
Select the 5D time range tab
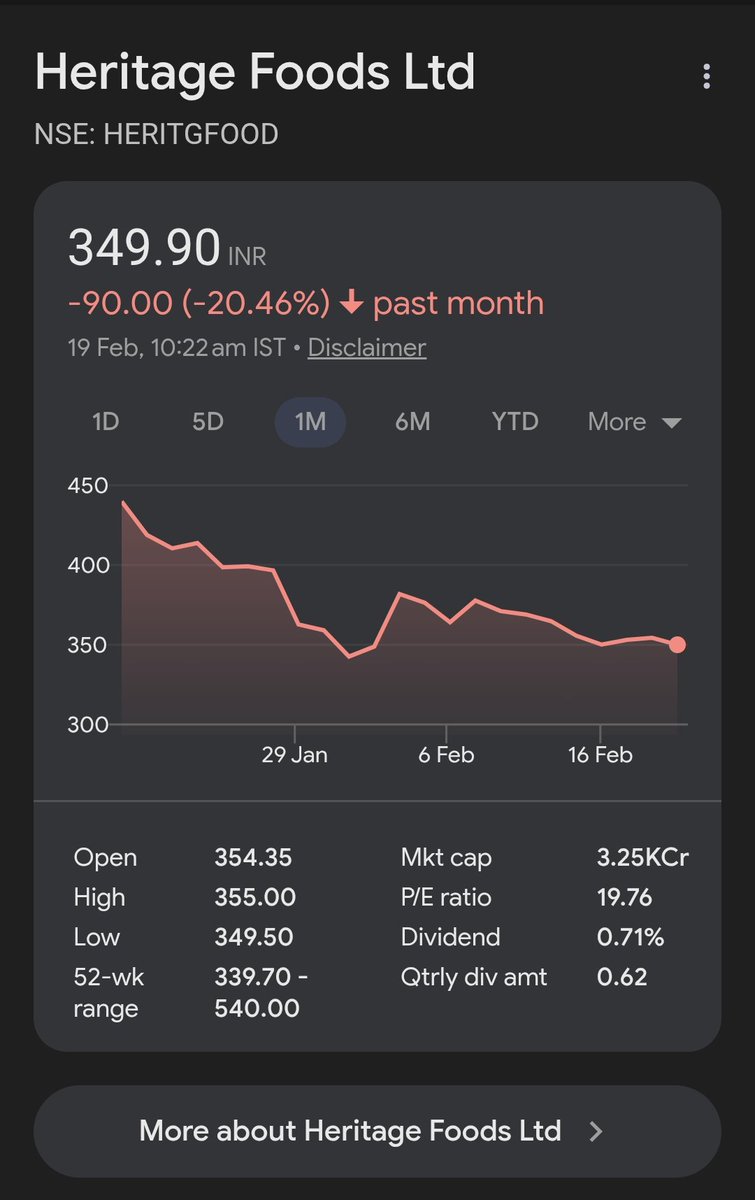(x=207, y=422)
